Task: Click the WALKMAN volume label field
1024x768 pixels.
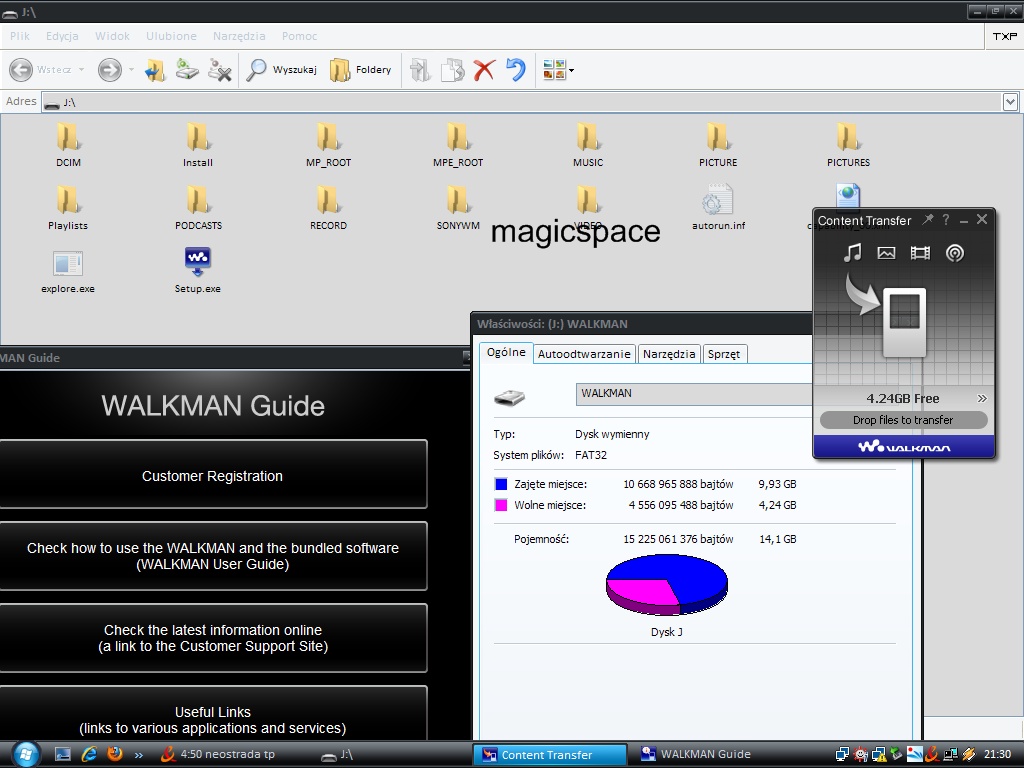Action: point(694,394)
